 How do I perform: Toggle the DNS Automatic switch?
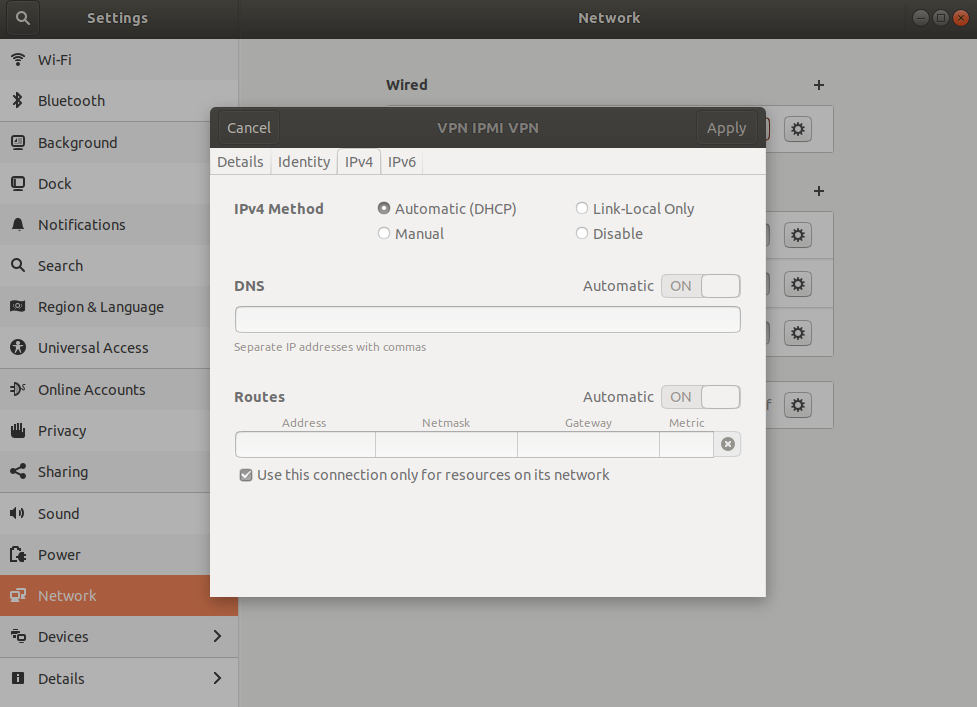pos(700,286)
